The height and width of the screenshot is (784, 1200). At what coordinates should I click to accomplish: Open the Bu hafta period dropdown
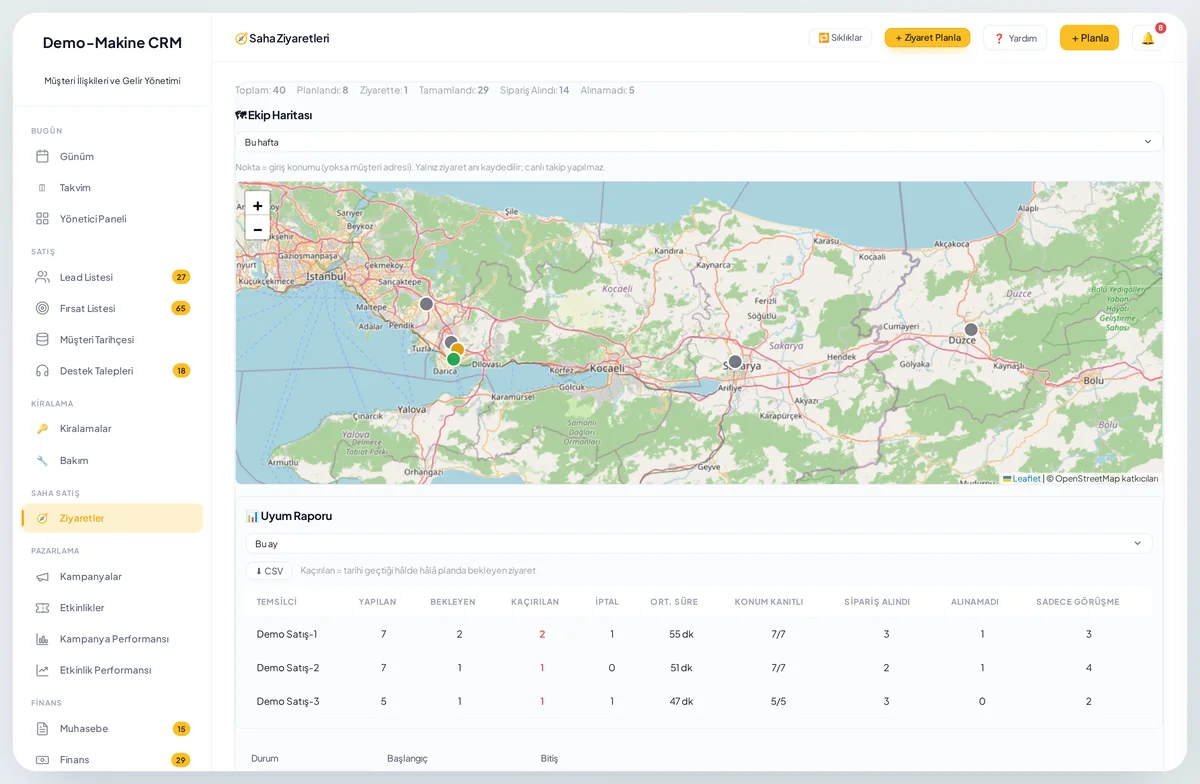[699, 142]
